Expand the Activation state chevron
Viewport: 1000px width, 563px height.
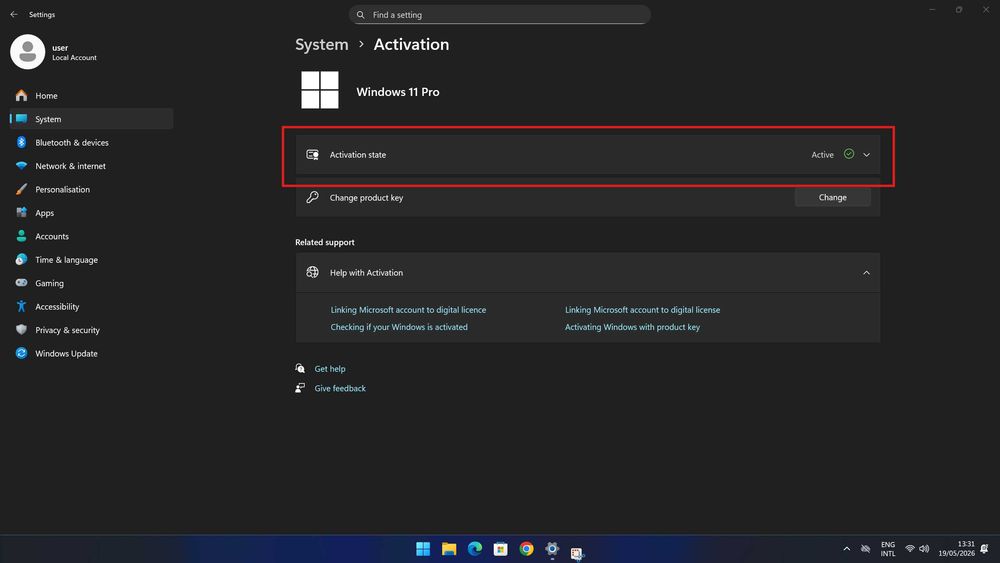[x=866, y=155]
